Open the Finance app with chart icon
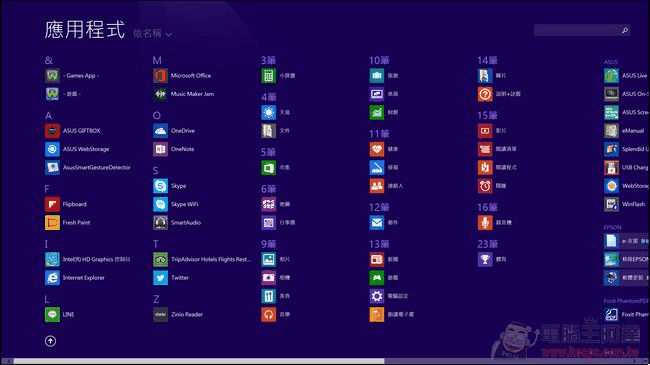The image size is (650, 365). (377, 112)
